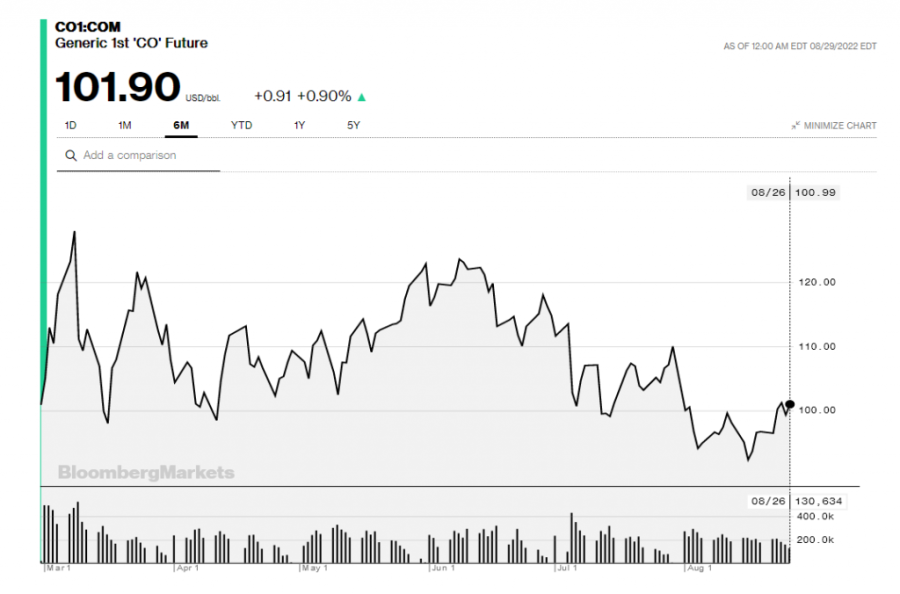900x594 pixels.
Task: Click the MINIMIZE CHART link
Action: coord(839,126)
